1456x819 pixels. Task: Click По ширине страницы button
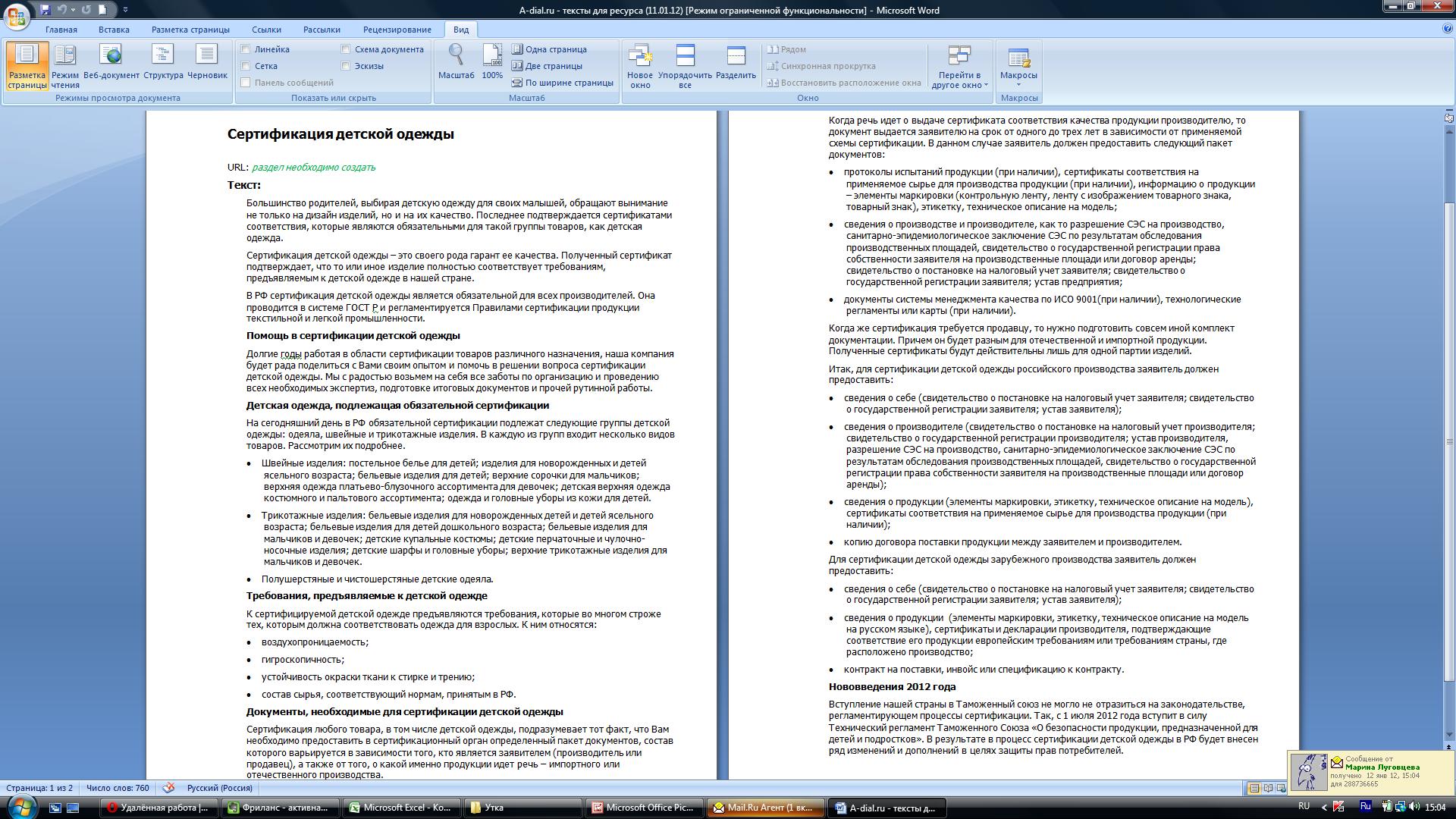coord(562,83)
